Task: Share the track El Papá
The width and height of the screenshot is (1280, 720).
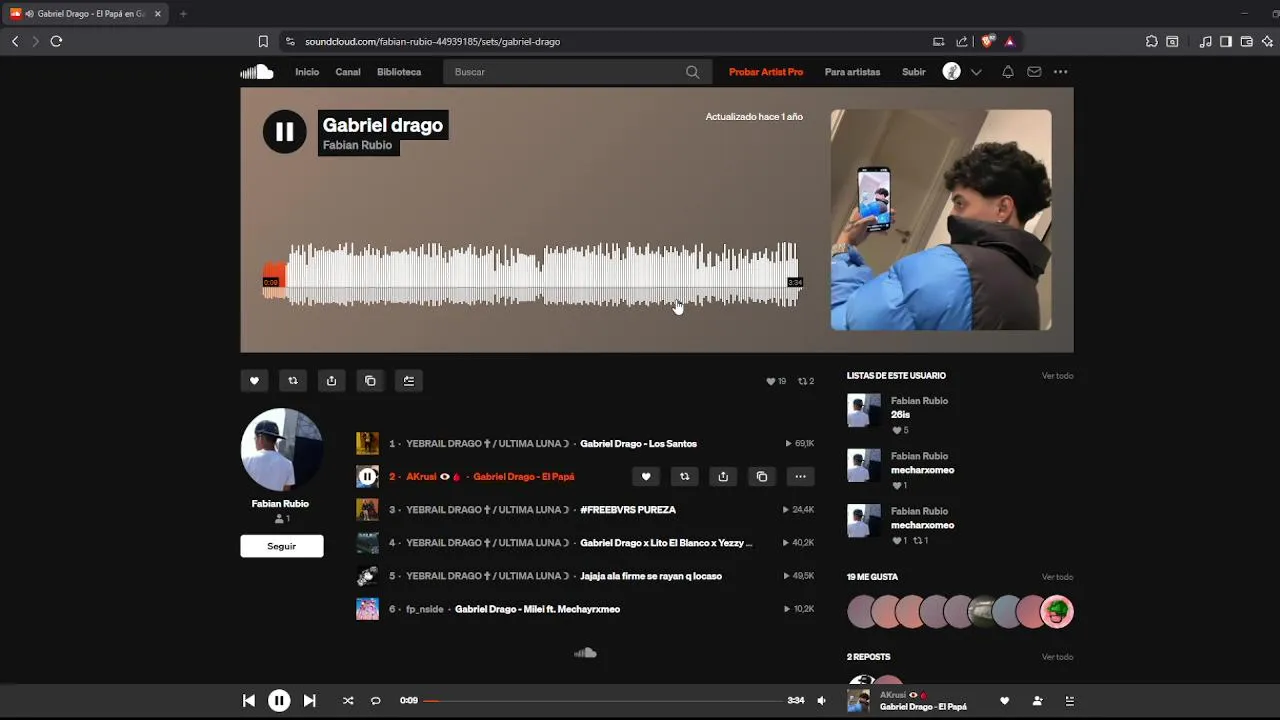Action: click(x=723, y=477)
